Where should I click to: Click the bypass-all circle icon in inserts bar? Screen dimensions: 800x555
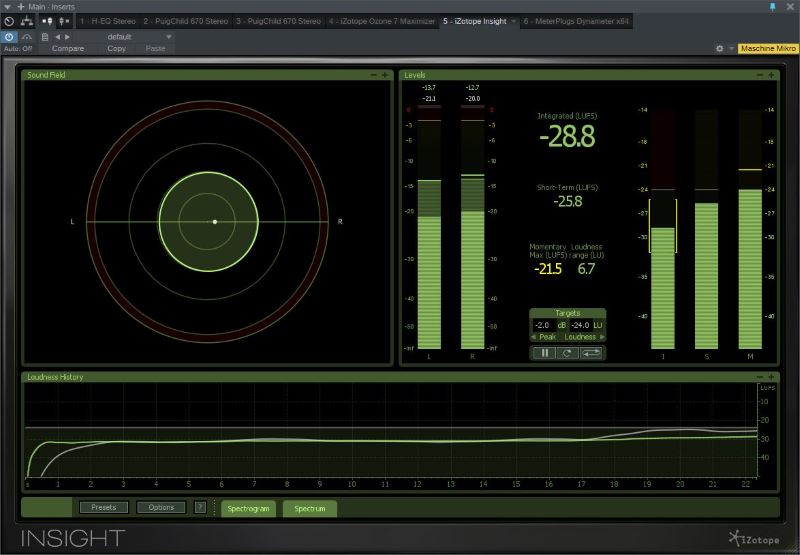click(x=9, y=21)
